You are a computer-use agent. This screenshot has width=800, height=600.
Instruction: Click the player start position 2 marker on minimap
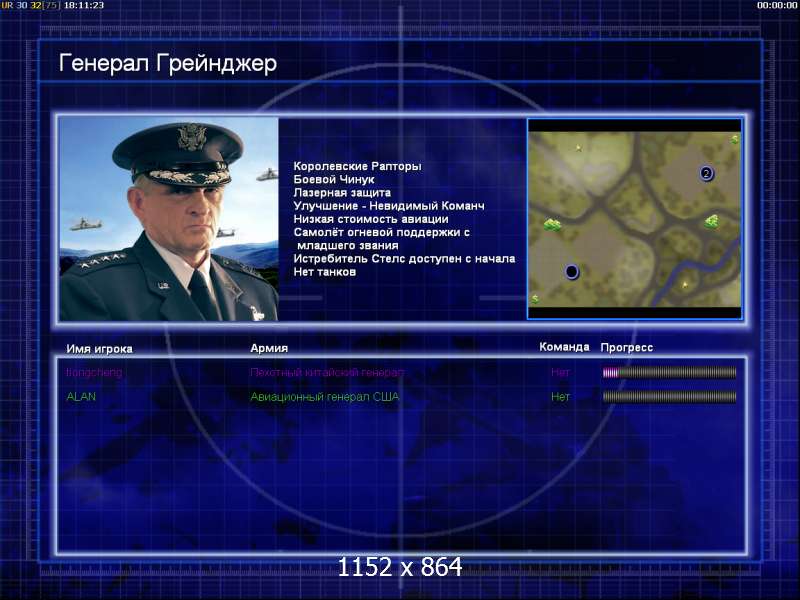click(706, 173)
